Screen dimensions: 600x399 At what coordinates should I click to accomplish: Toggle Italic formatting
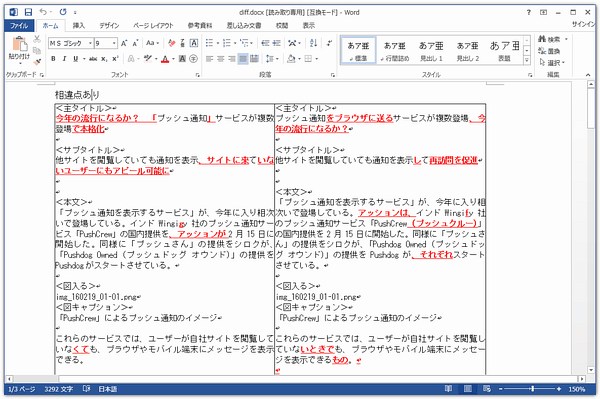pos(64,59)
